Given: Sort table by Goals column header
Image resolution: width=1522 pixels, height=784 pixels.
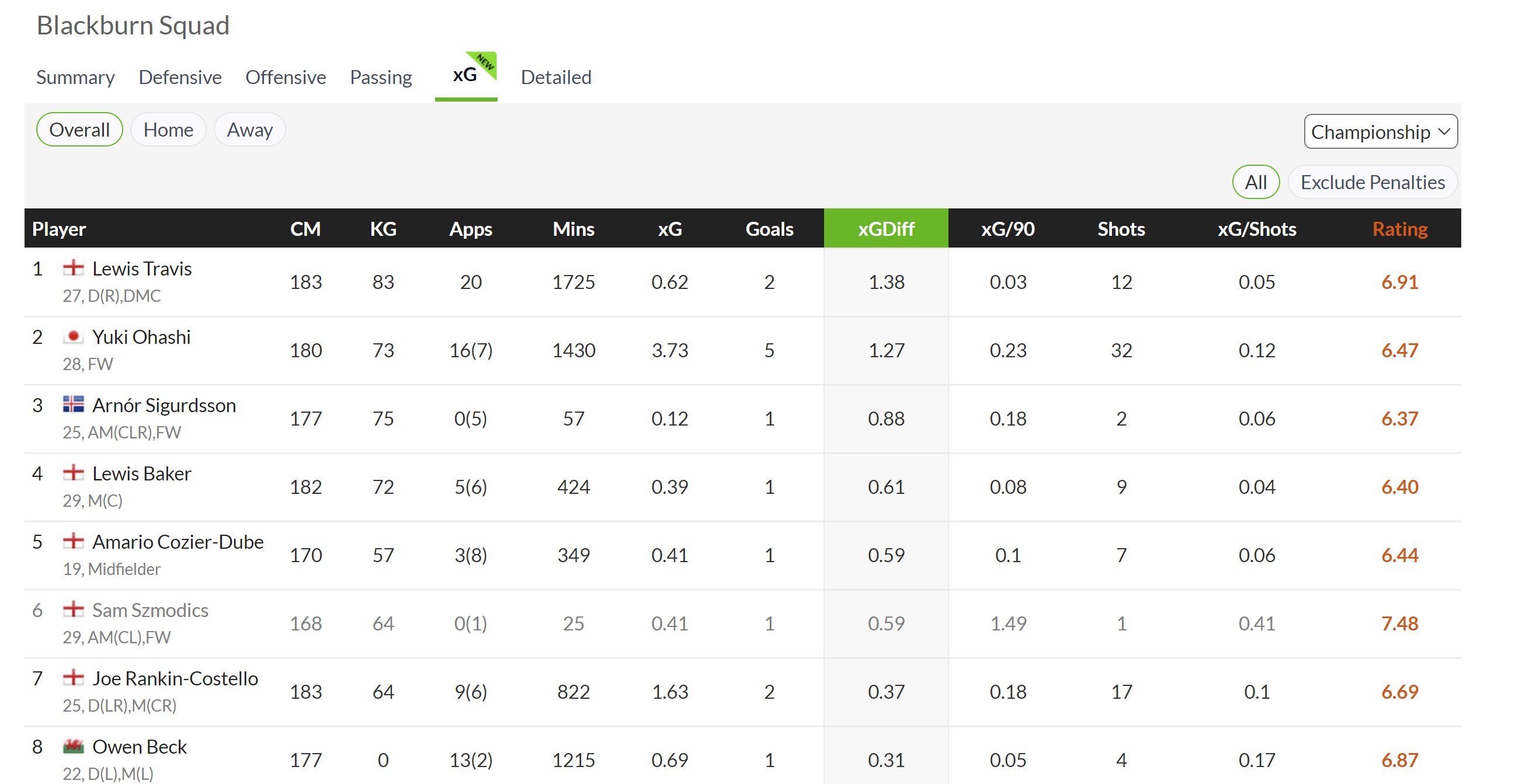Looking at the screenshot, I should coord(769,228).
